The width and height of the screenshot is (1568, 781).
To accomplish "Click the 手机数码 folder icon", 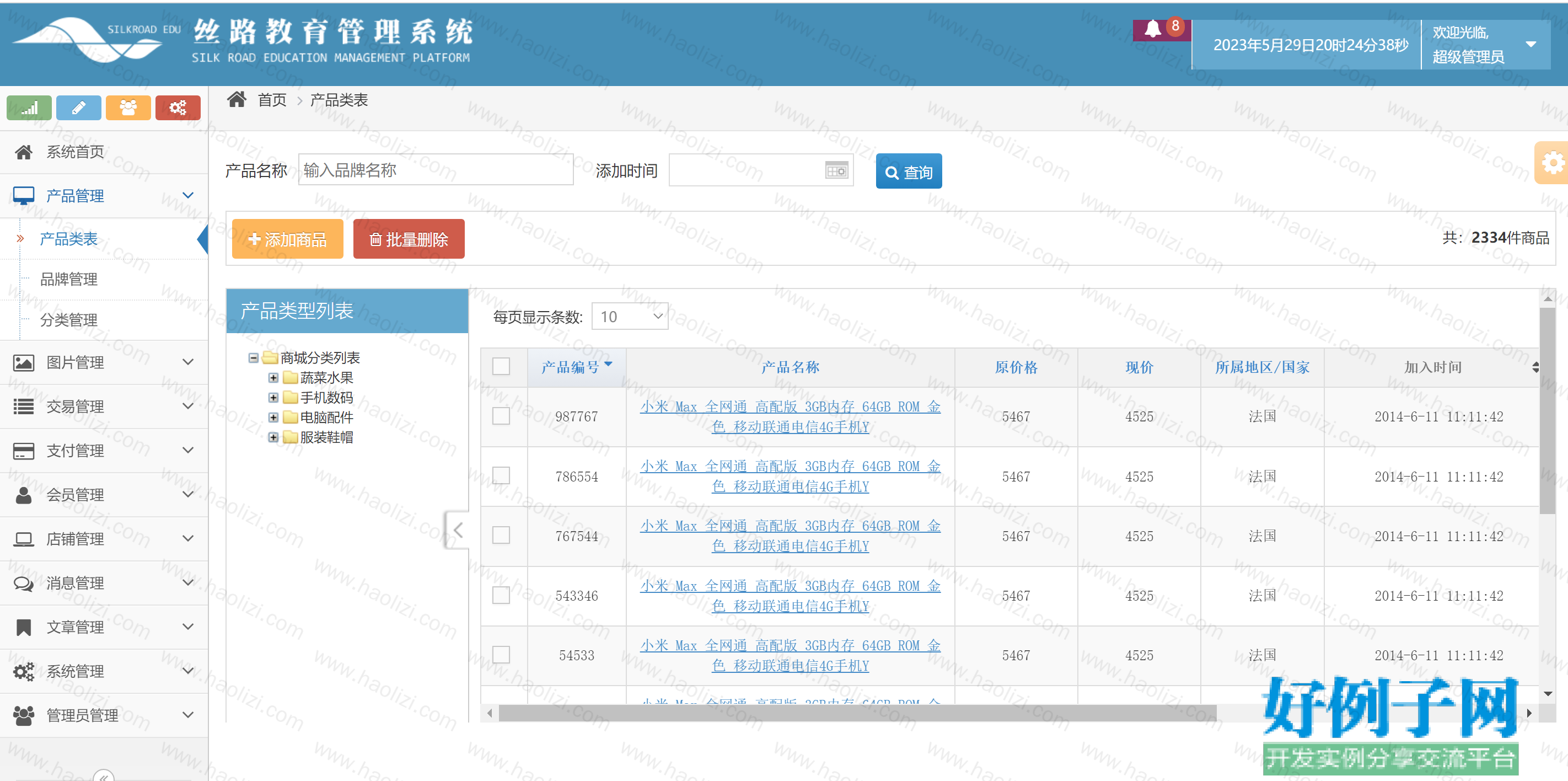I will pyautogui.click(x=291, y=398).
